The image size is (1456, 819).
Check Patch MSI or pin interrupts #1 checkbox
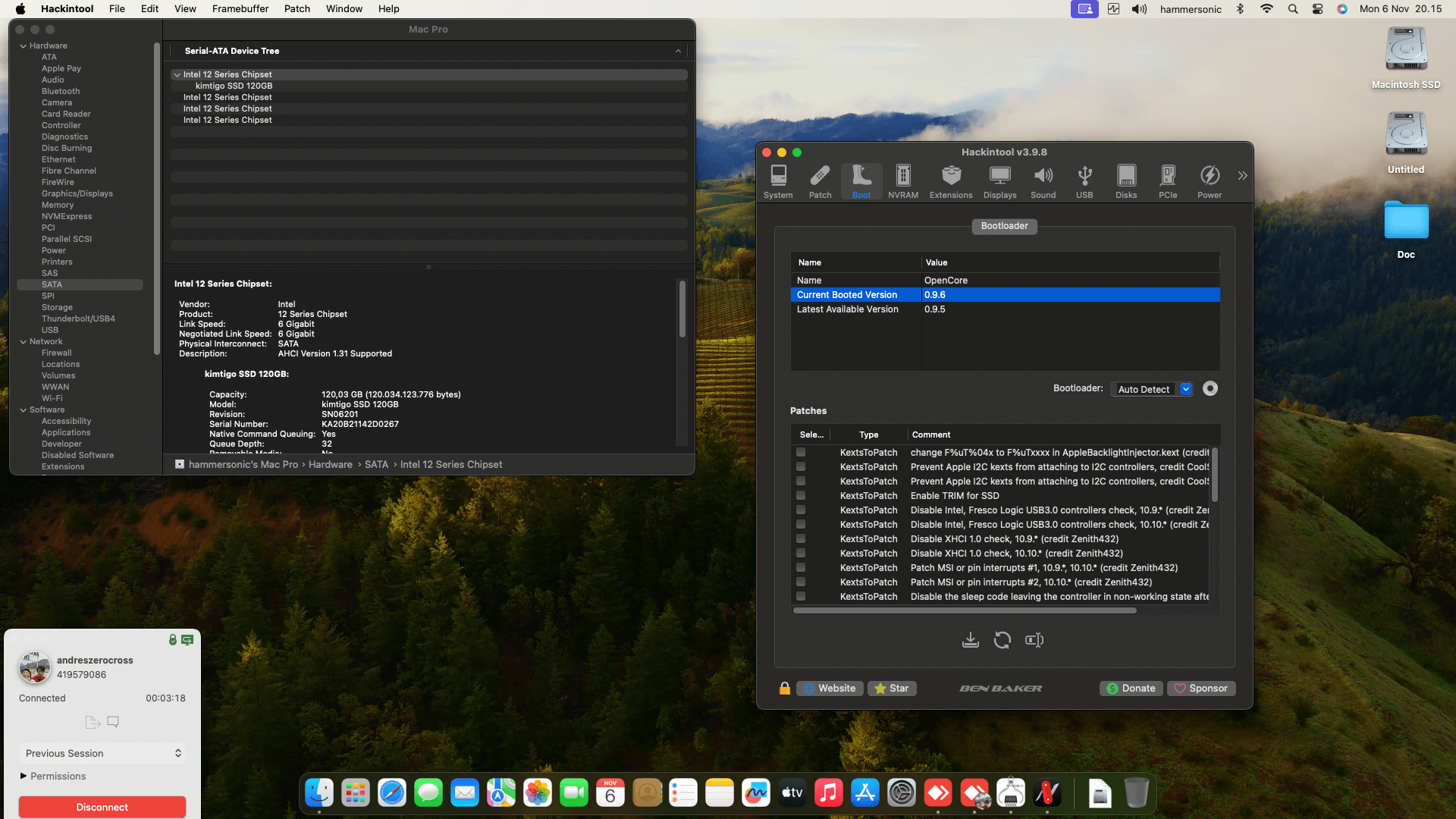click(801, 568)
